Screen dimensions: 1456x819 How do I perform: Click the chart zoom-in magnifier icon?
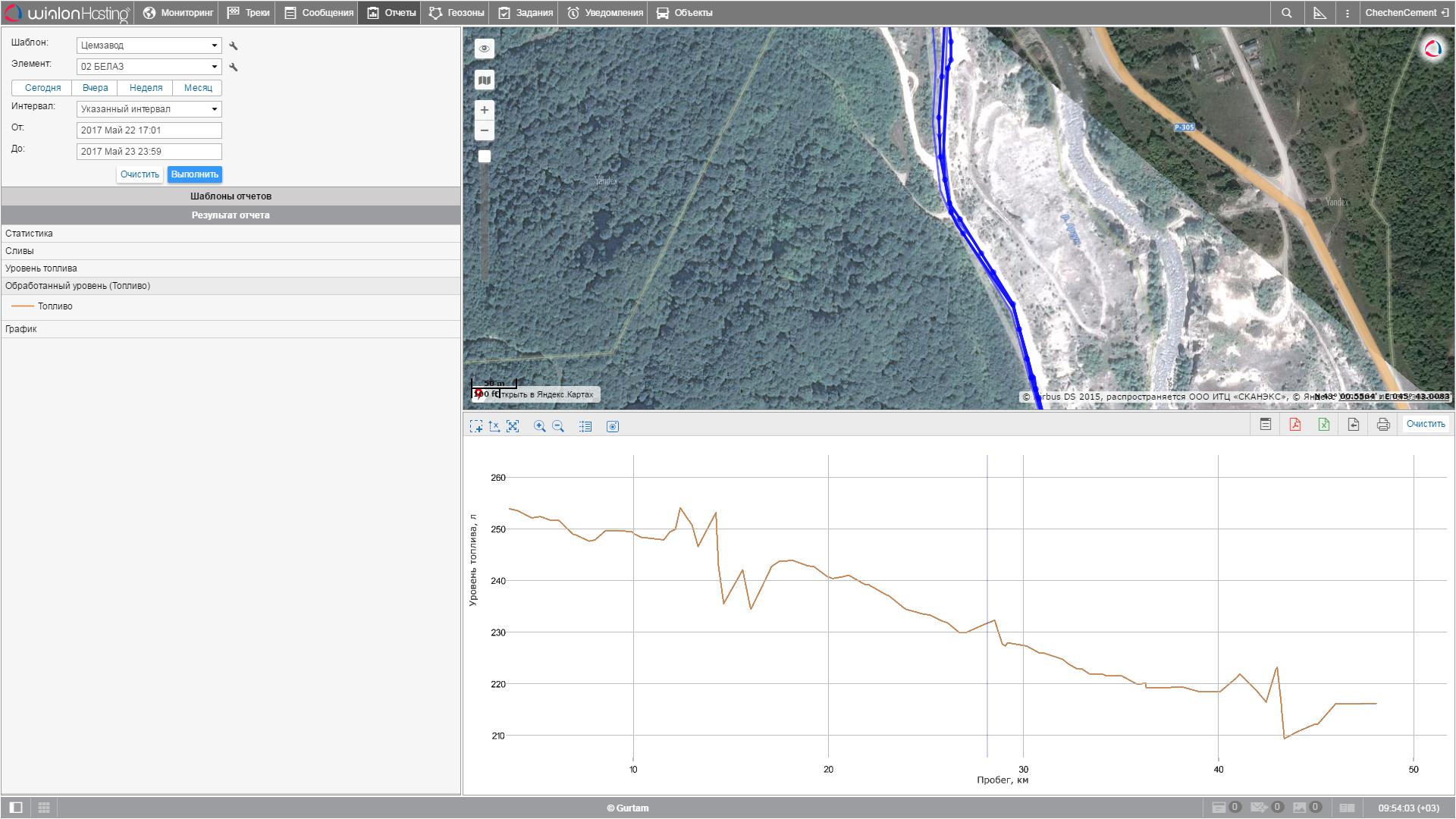click(x=539, y=426)
